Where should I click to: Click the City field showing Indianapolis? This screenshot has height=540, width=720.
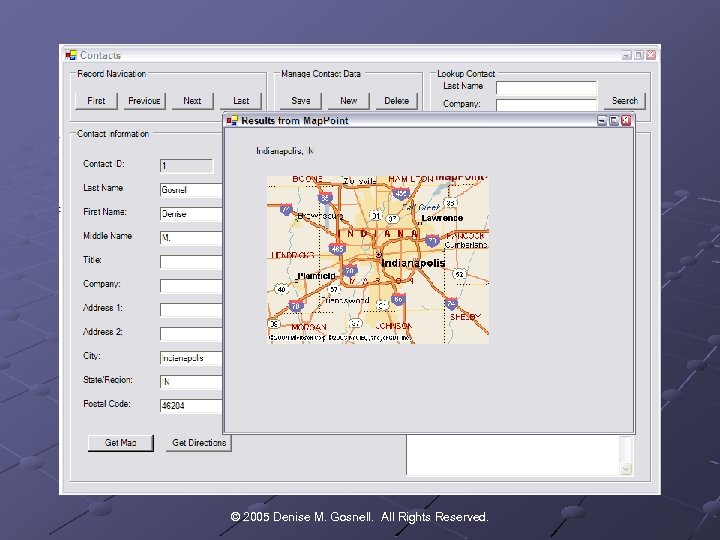click(x=191, y=358)
